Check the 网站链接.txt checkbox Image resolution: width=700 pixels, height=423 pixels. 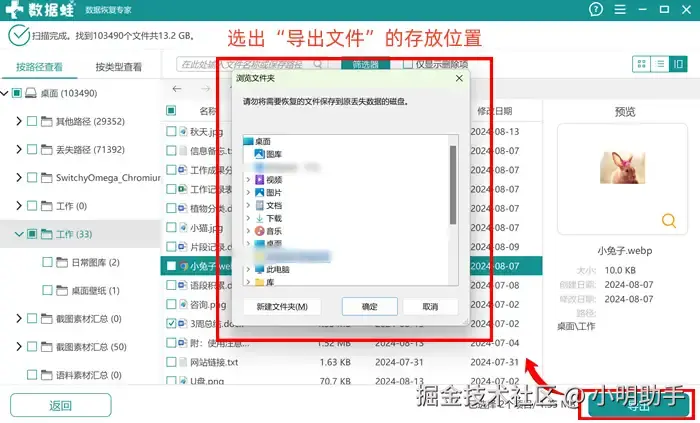[171, 362]
